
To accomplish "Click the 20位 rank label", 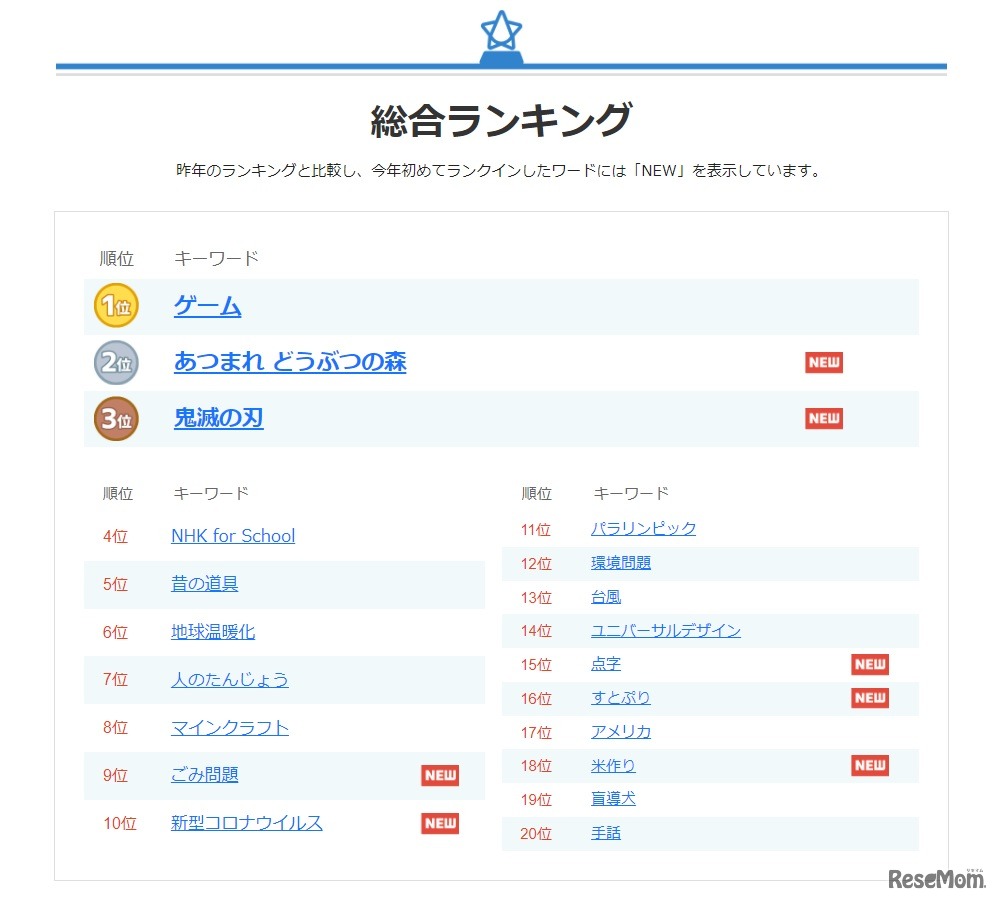I will point(536,834).
